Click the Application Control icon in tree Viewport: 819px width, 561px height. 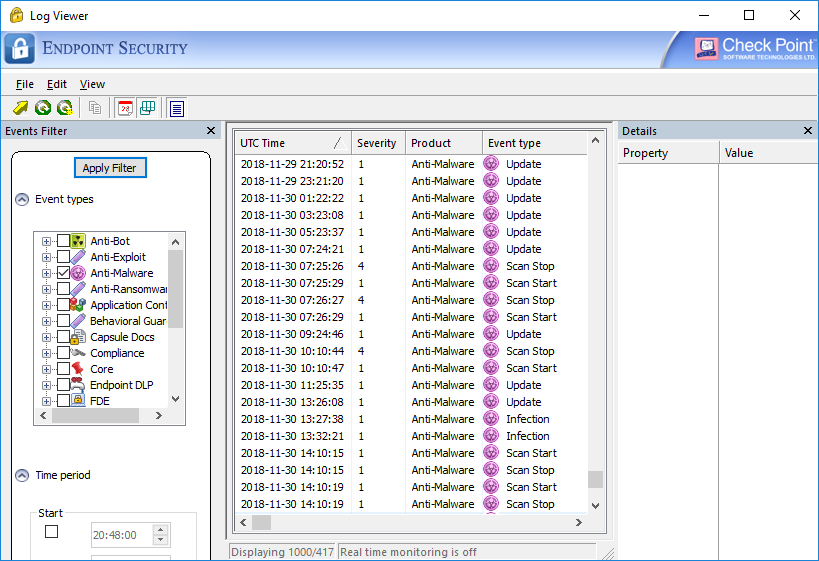click(x=78, y=305)
